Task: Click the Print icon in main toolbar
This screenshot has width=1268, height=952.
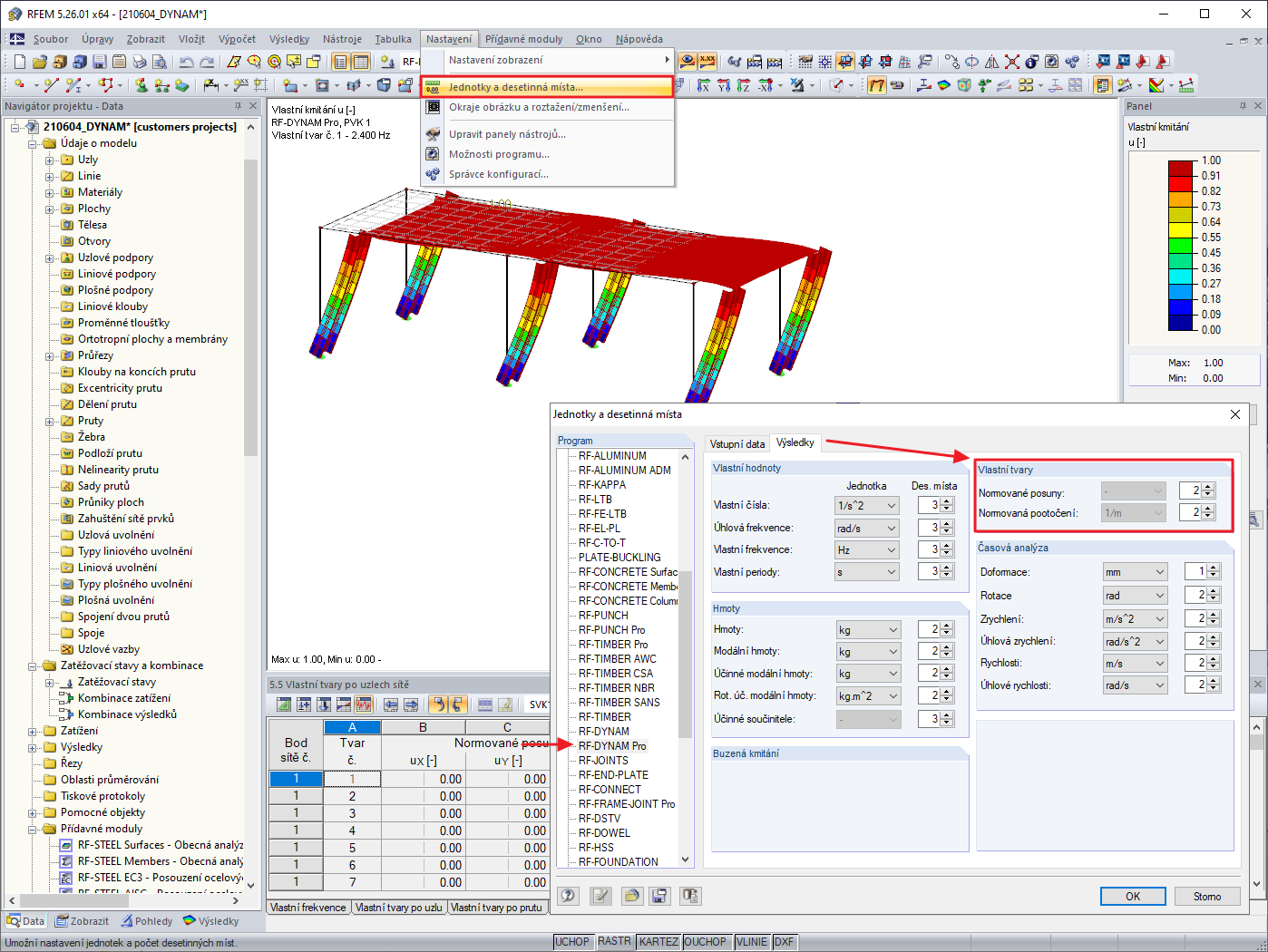Action: pos(139,62)
